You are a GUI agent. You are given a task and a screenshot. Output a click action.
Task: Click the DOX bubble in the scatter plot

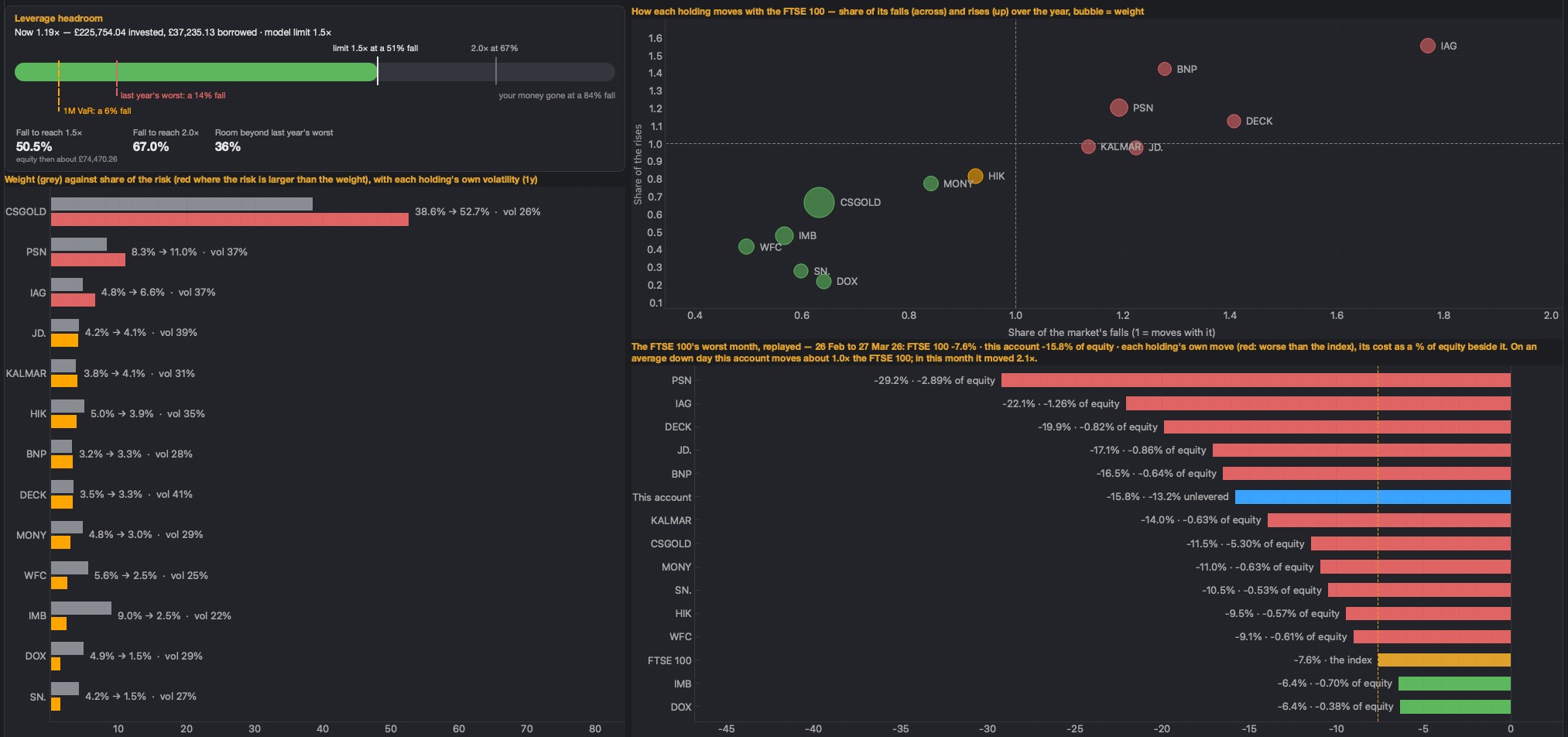click(x=823, y=281)
